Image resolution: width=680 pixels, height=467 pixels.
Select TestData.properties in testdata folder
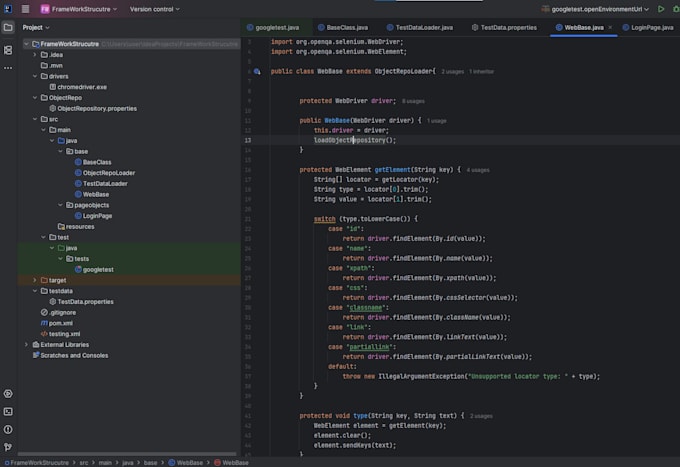(85, 302)
